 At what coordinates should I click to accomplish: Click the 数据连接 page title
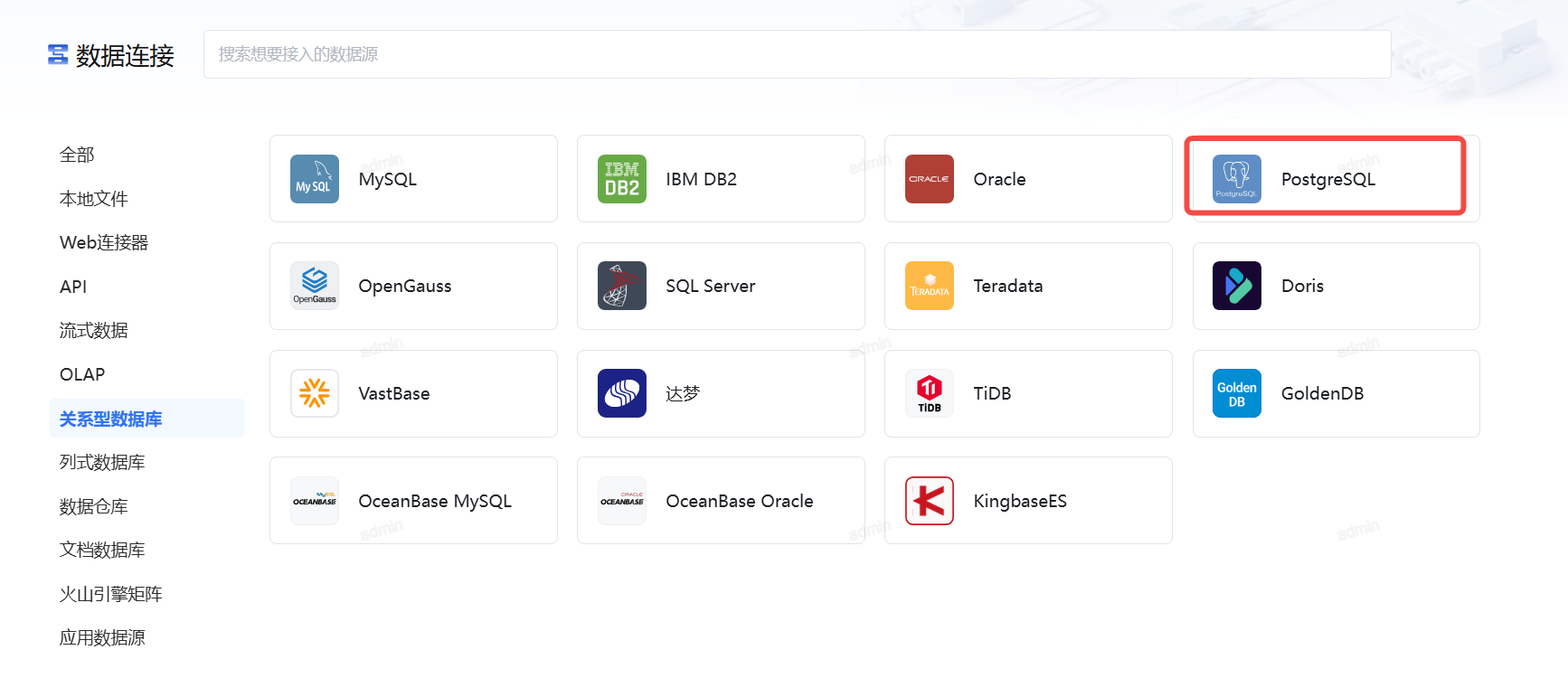[125, 55]
